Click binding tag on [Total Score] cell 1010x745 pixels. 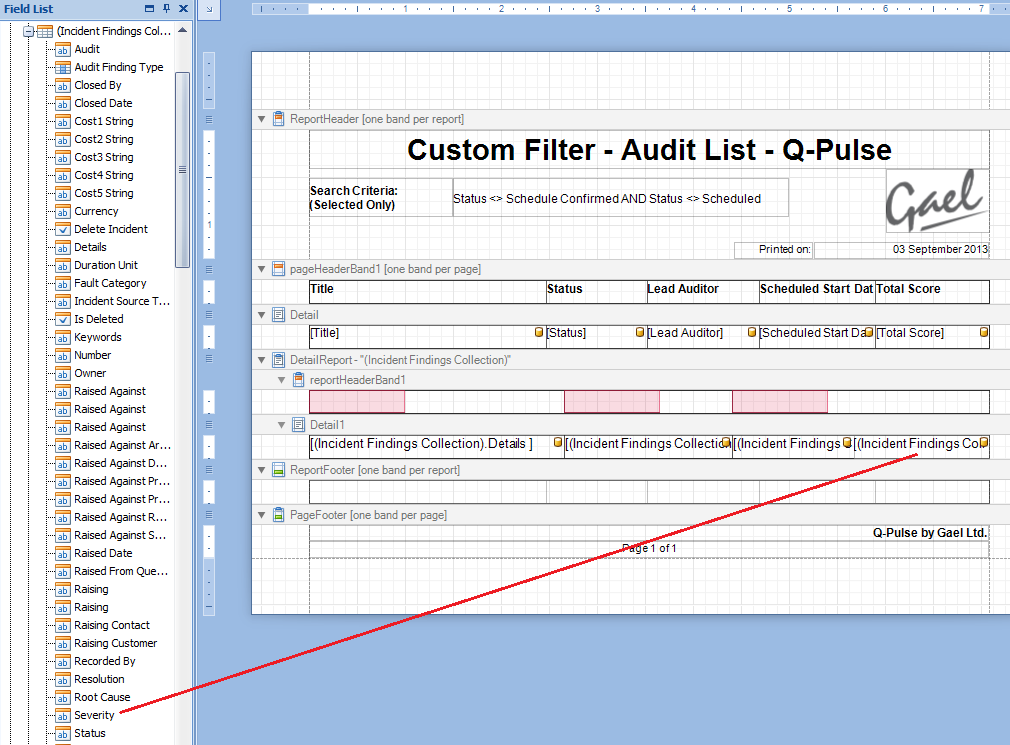click(984, 332)
